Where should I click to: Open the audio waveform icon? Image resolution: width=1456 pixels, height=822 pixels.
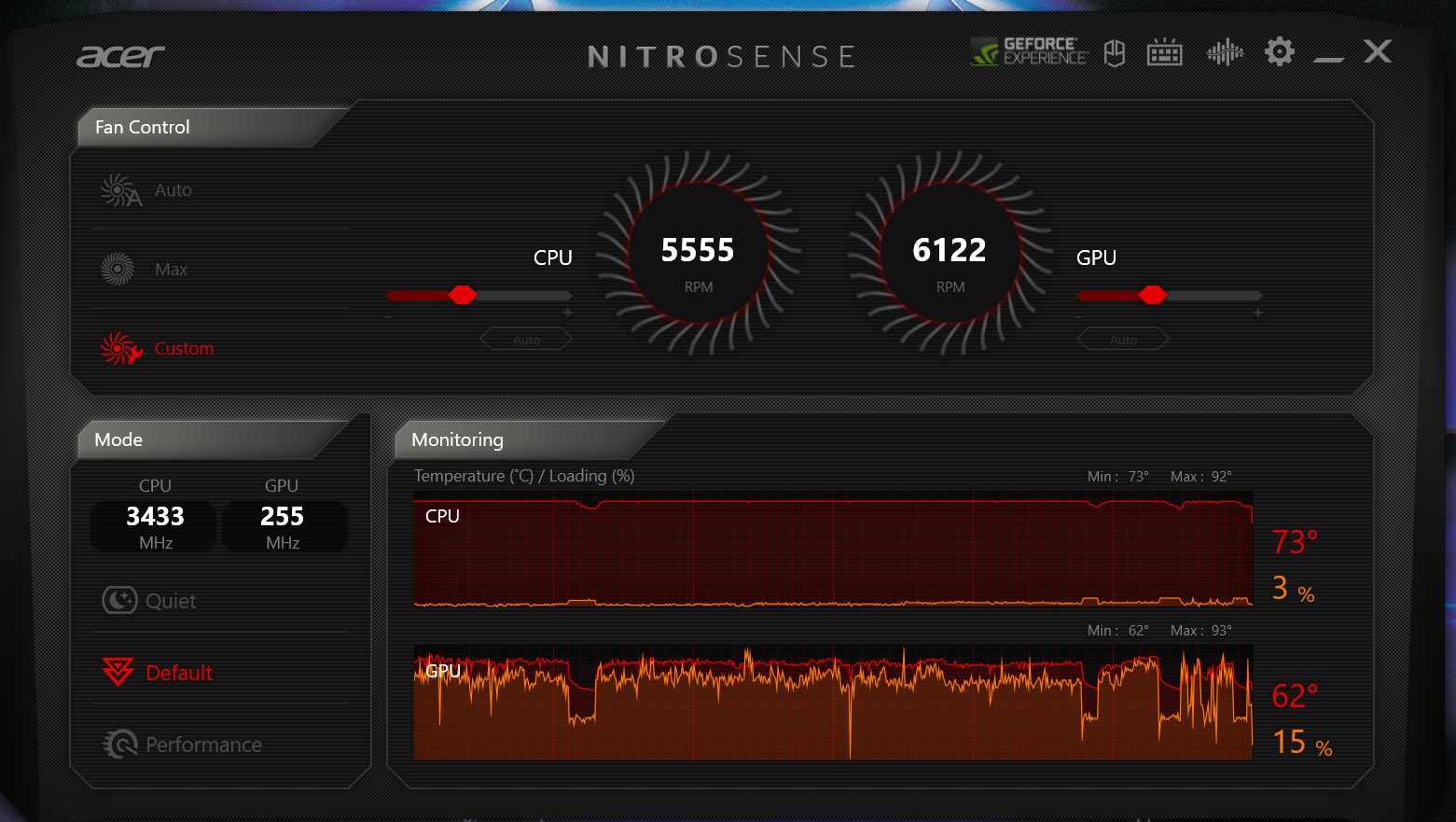pyautogui.click(x=1225, y=52)
